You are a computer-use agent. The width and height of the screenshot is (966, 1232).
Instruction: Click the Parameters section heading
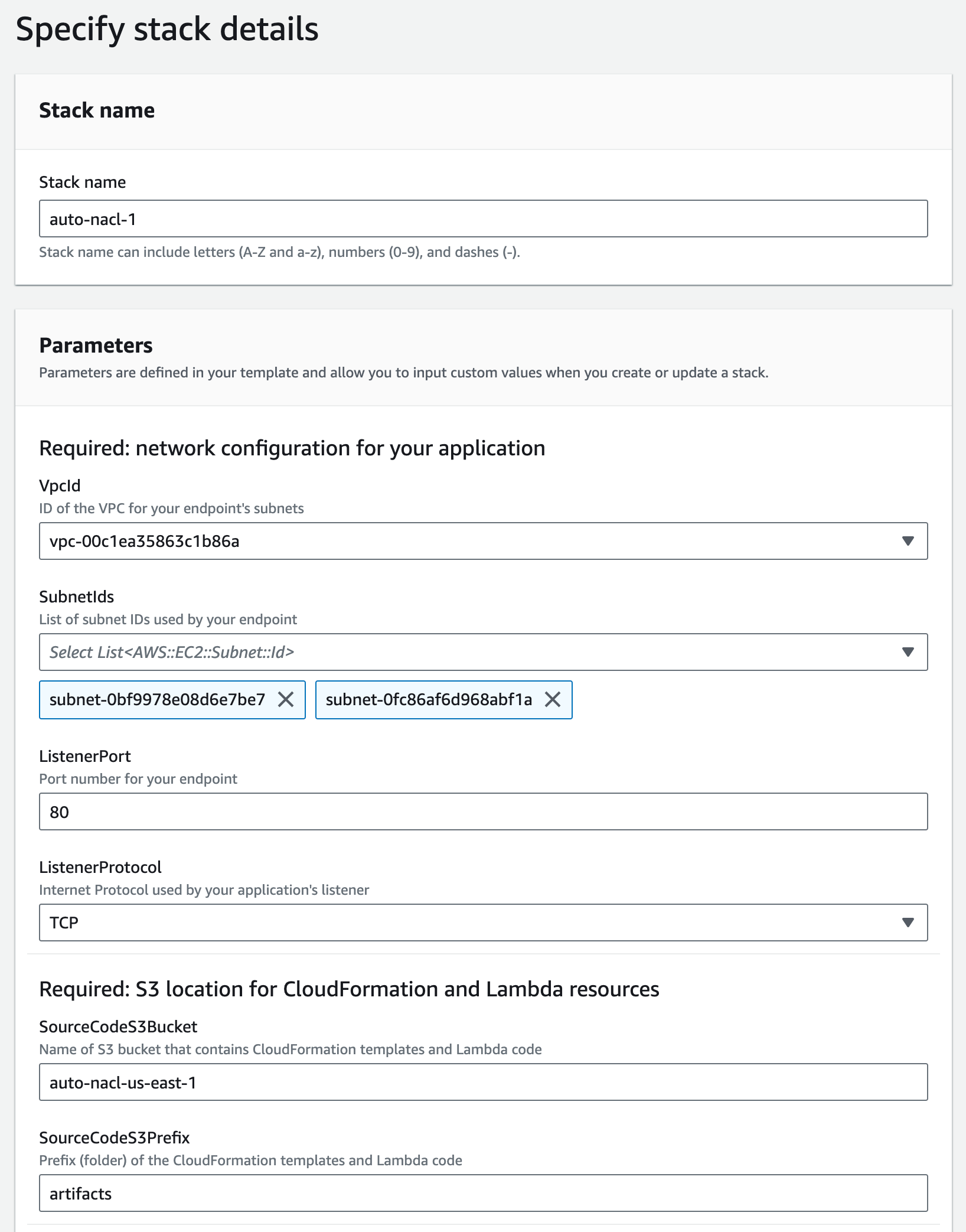pyautogui.click(x=96, y=346)
